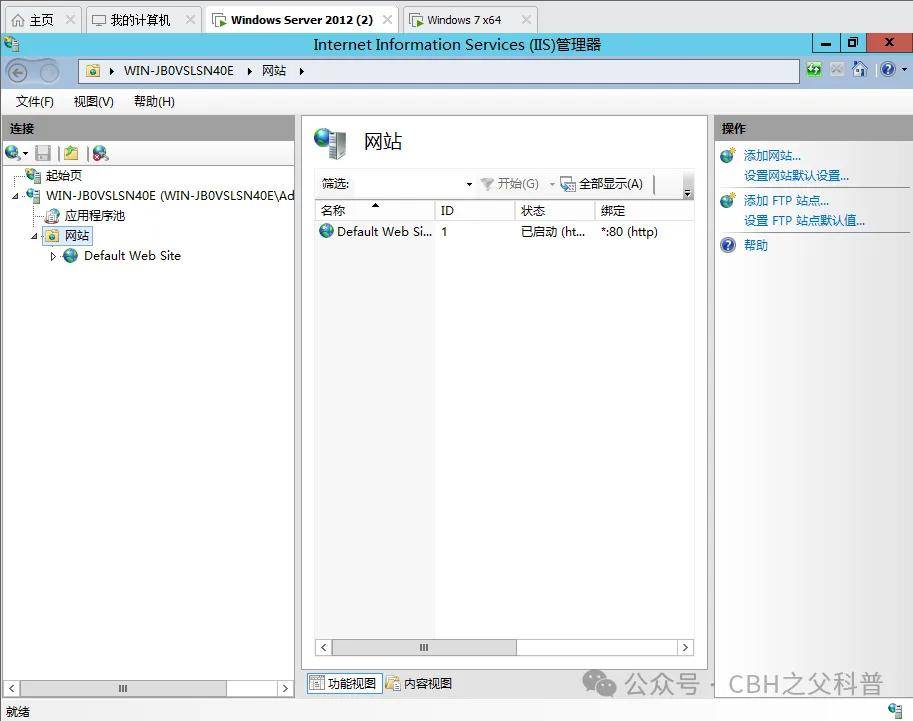Collapse the 网站 tree node
Image resolution: width=913 pixels, height=721 pixels.
[x=34, y=236]
